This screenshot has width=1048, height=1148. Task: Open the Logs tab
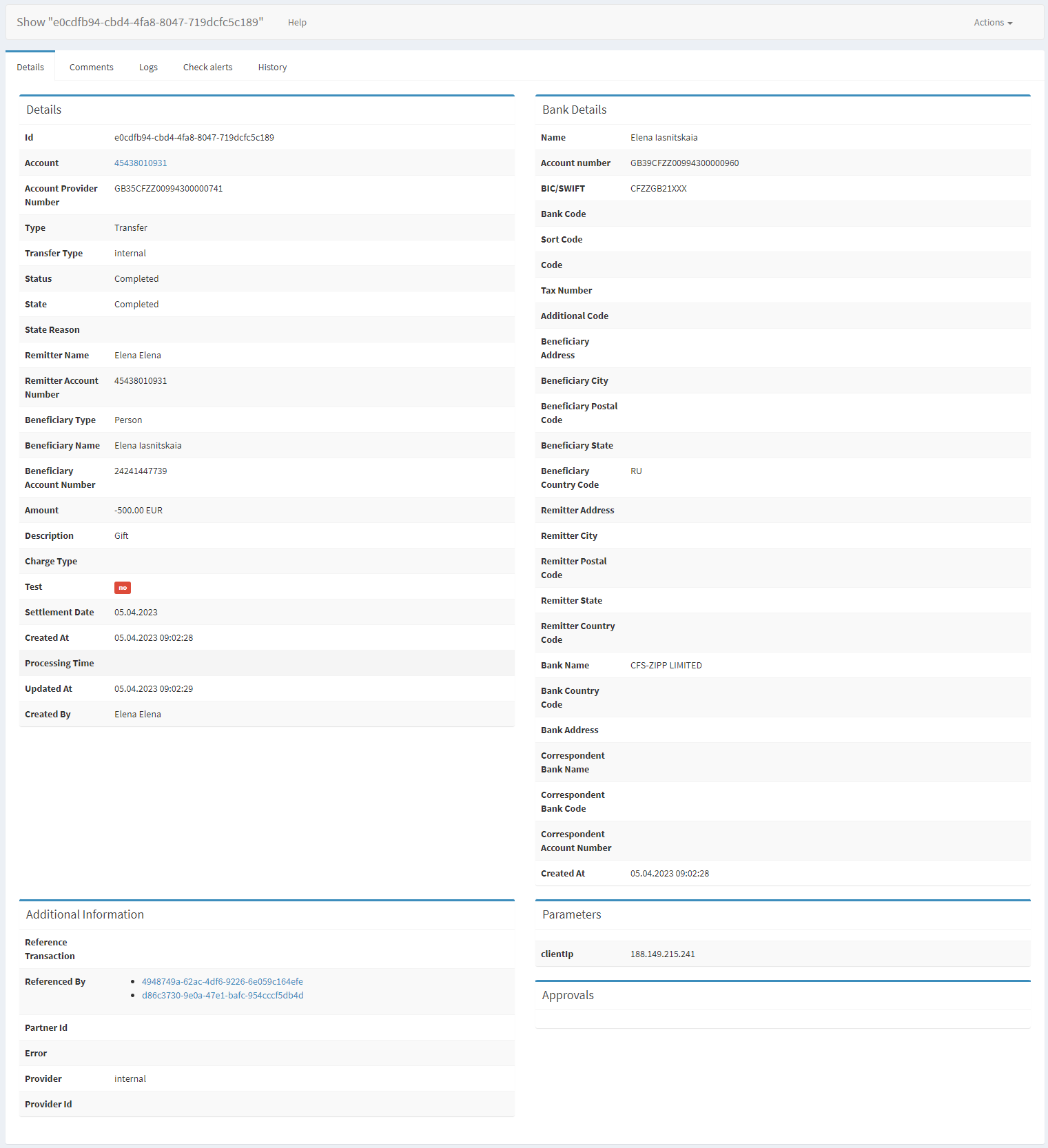click(148, 68)
